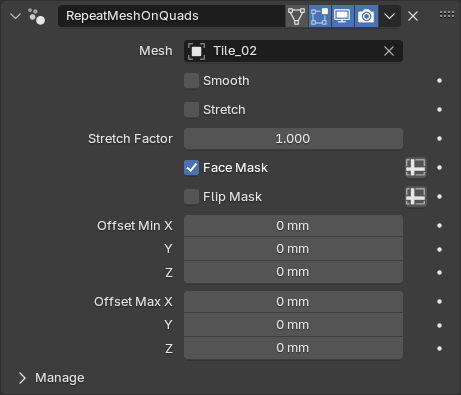Toggle attribute input for Flip Mask

coord(416,196)
